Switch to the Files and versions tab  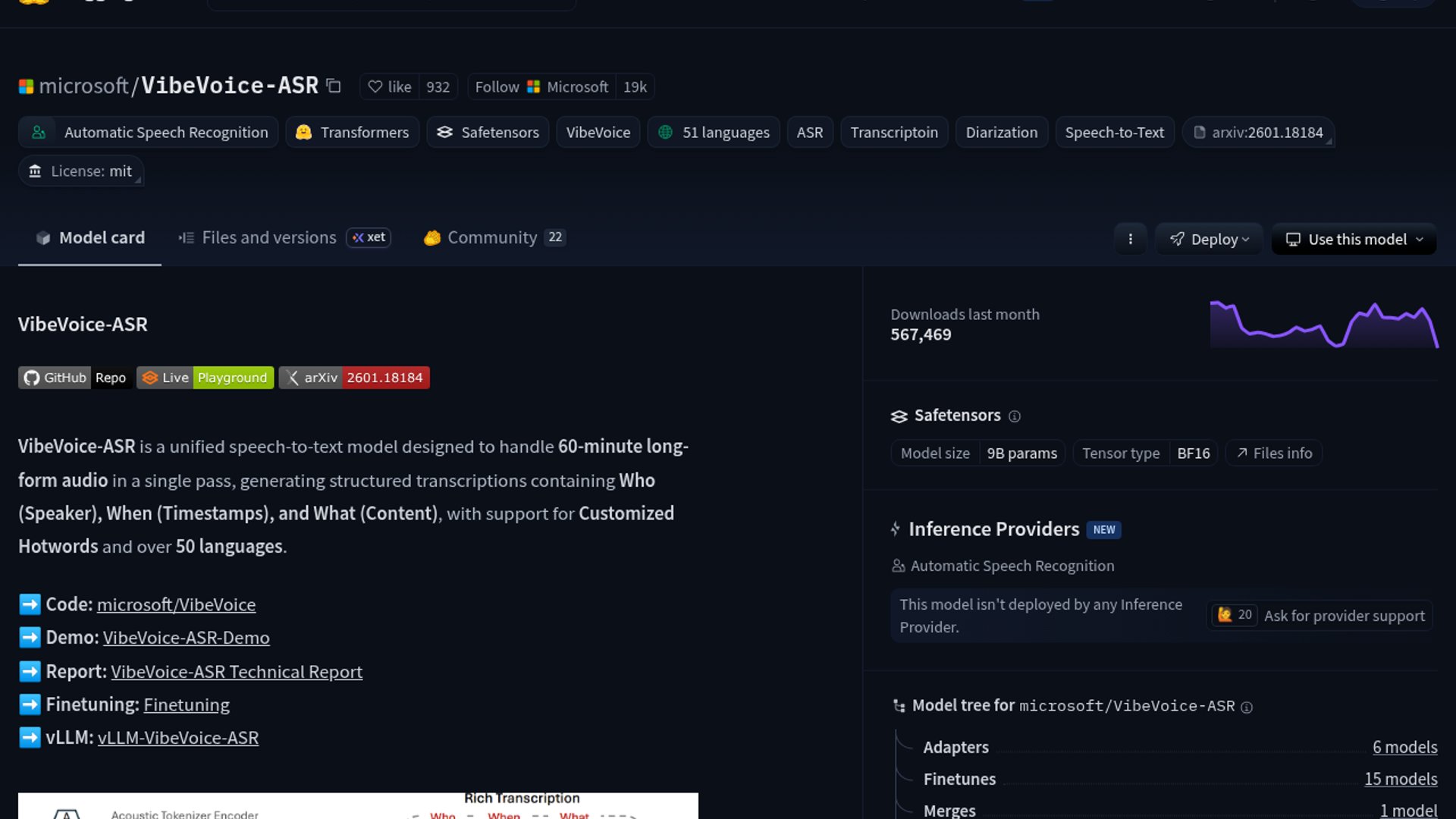pyautogui.click(x=268, y=238)
